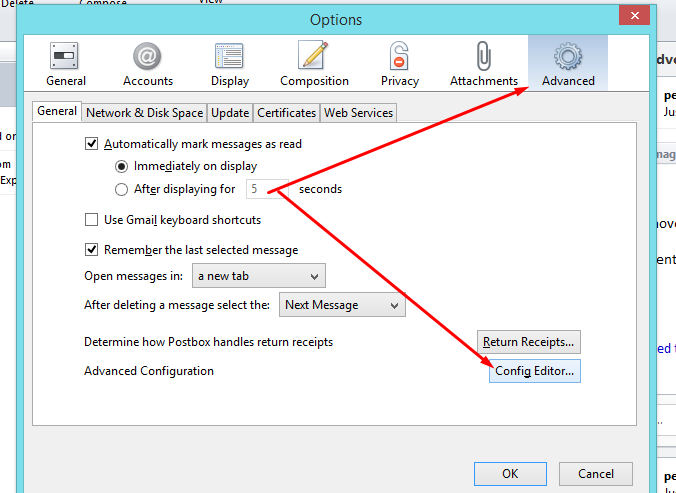This screenshot has width=676, height=493.
Task: Confirm the options with OK
Action: click(x=510, y=474)
